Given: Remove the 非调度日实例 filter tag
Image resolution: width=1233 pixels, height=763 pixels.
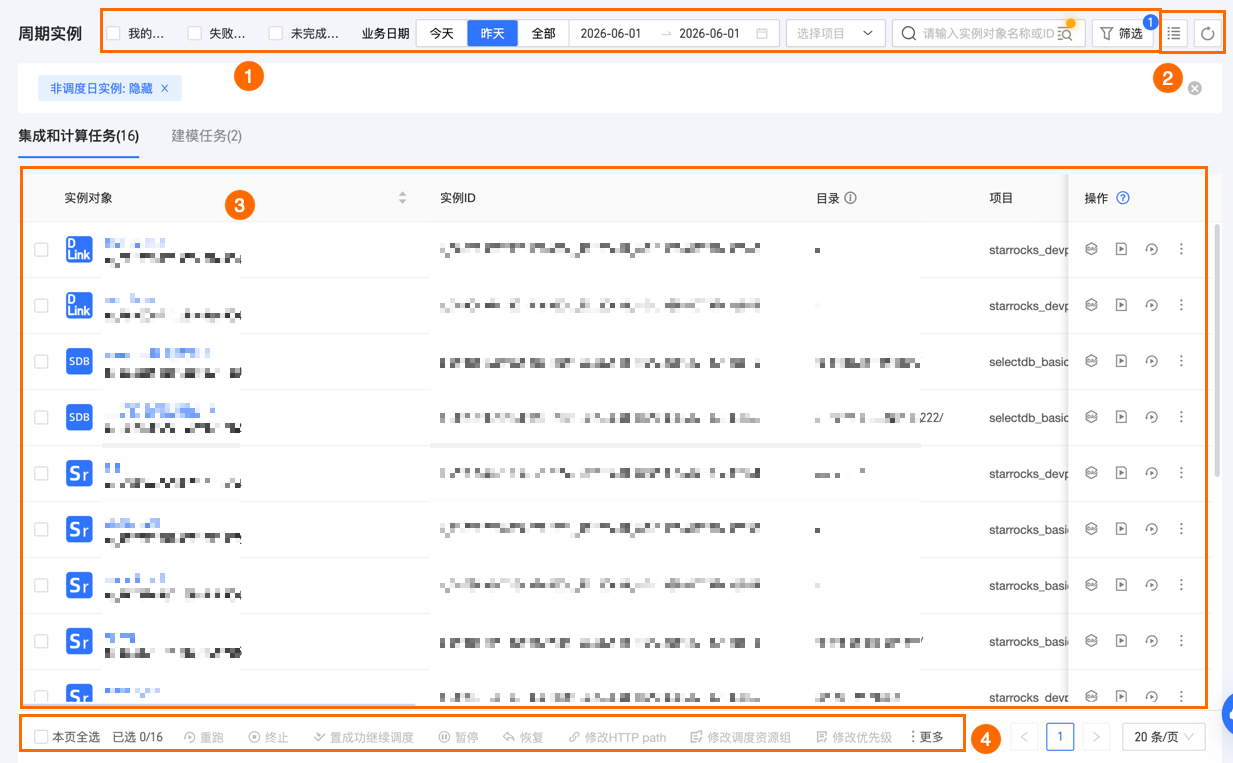Looking at the screenshot, I should (164, 88).
